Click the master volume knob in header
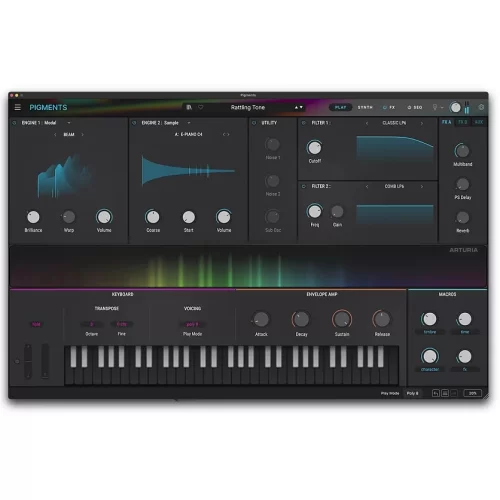 455,107
